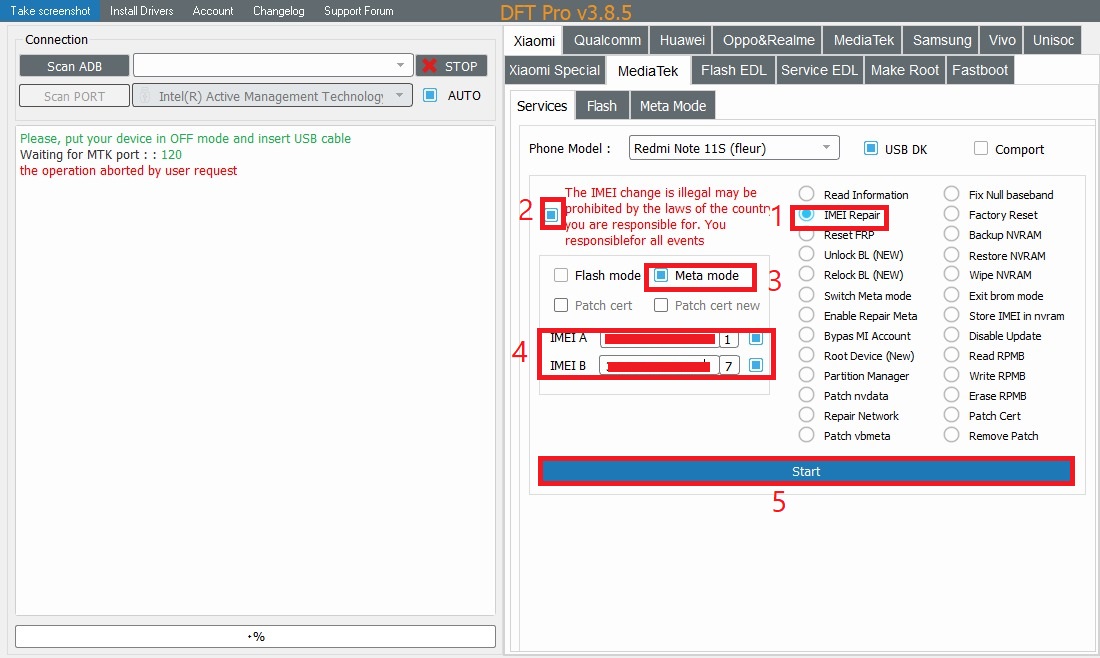Open the Flash EDL sub-tab
The height and width of the screenshot is (658, 1100).
tap(734, 70)
